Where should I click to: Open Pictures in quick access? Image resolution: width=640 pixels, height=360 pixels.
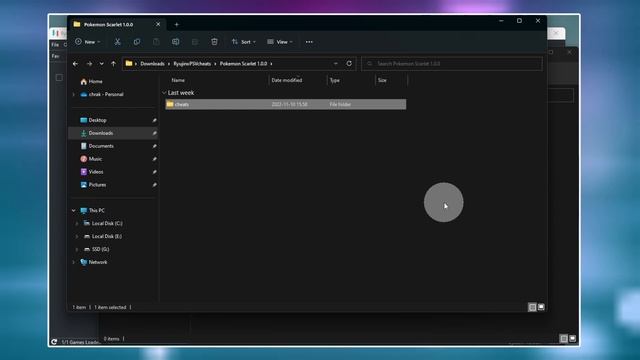tap(93, 185)
